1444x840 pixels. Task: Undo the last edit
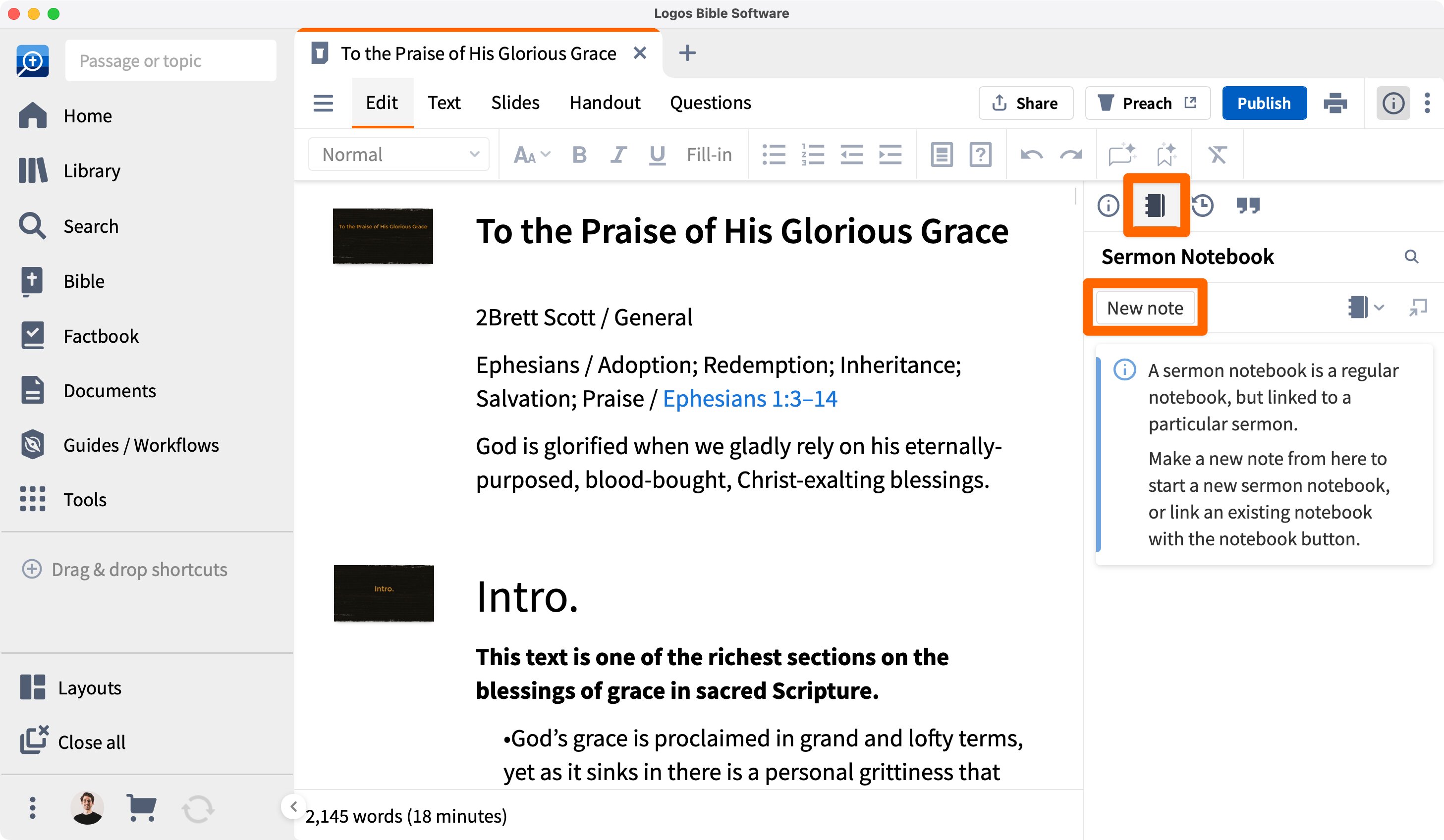coord(1031,155)
